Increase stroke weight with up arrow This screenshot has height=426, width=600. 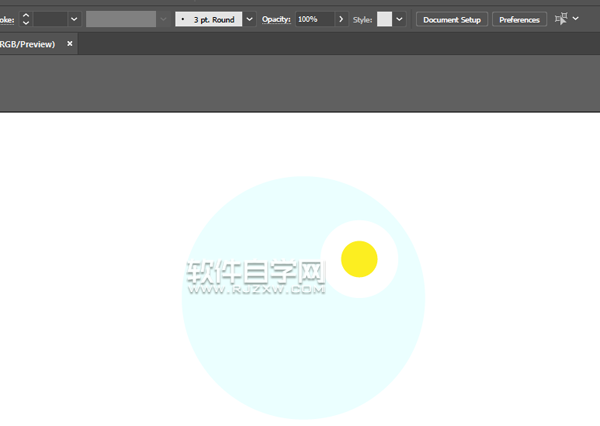coord(26,15)
